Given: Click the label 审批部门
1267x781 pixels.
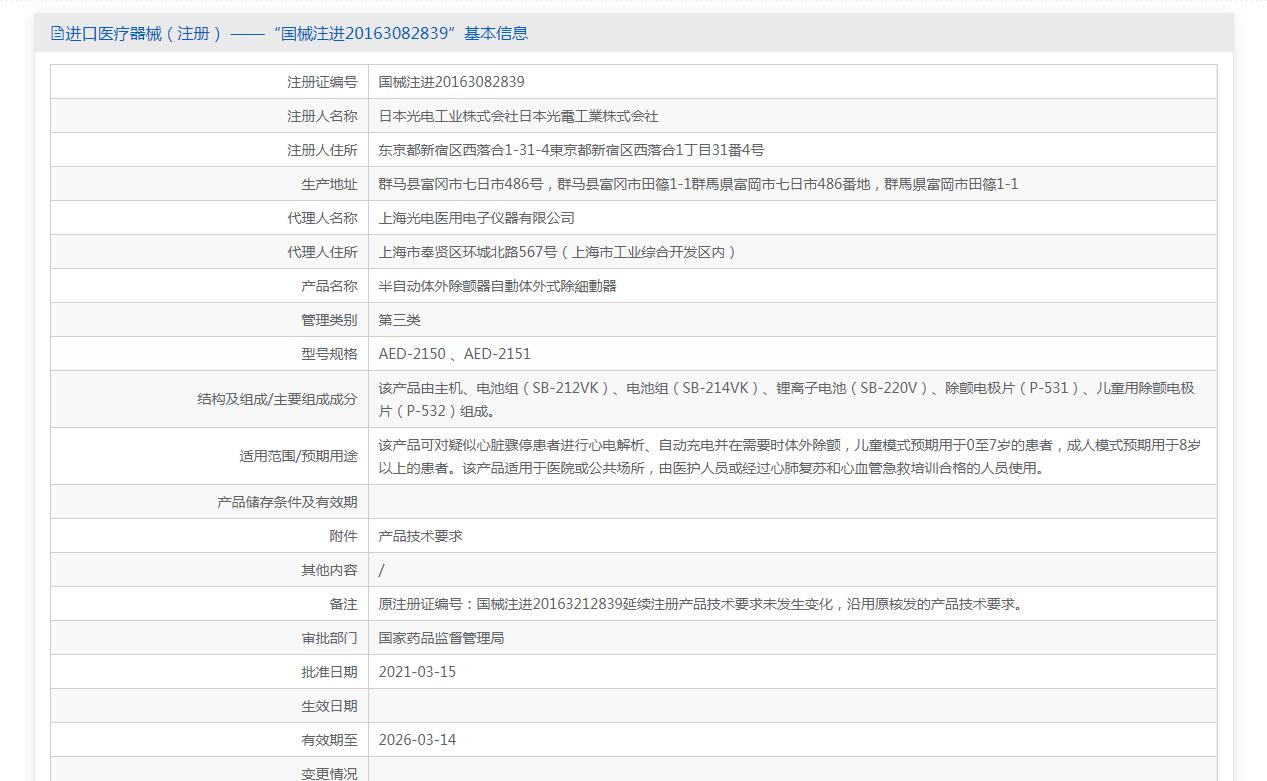Looking at the screenshot, I should click(329, 638).
